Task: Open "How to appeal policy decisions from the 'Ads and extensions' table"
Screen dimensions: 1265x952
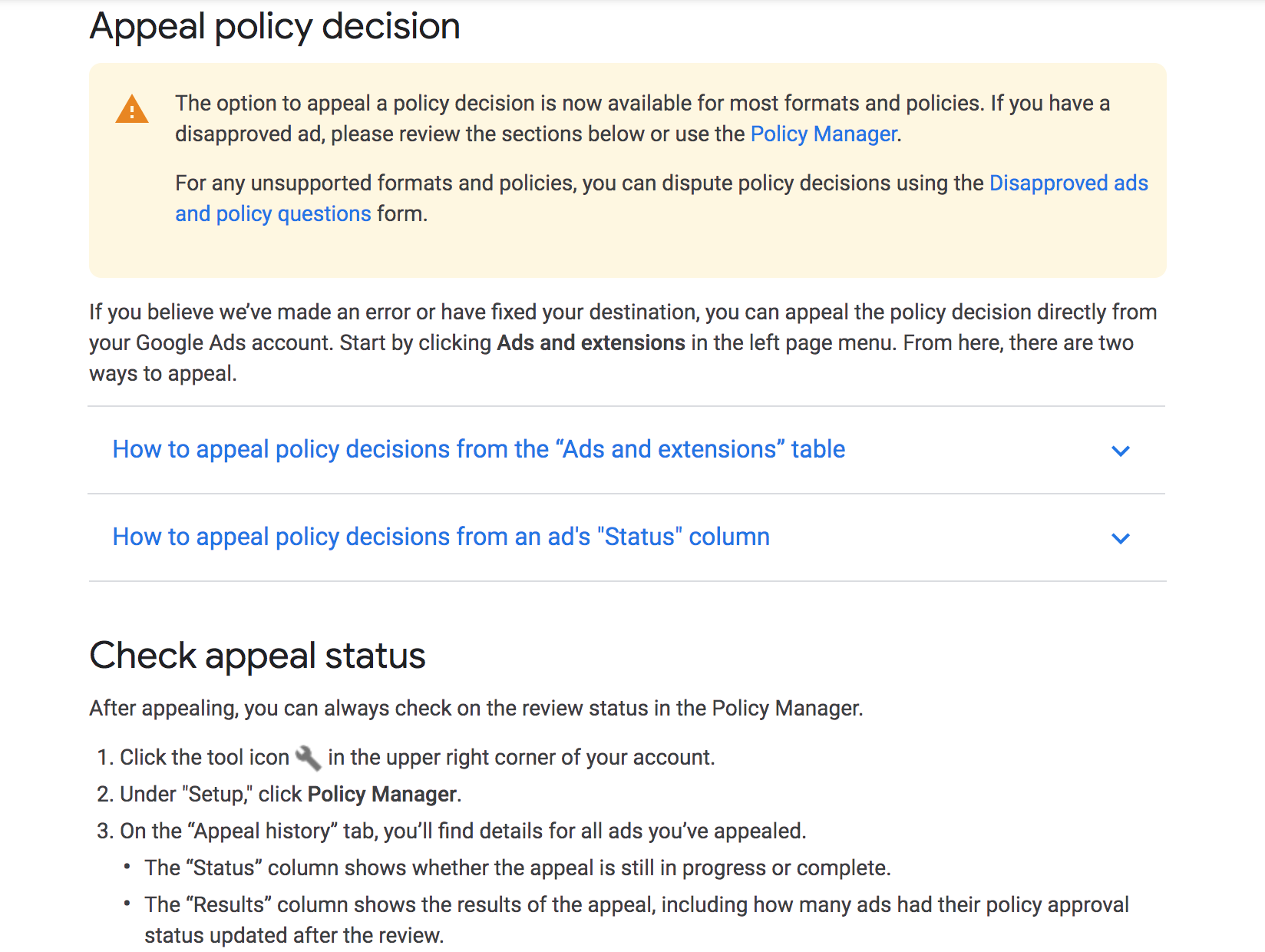Action: click(x=478, y=449)
